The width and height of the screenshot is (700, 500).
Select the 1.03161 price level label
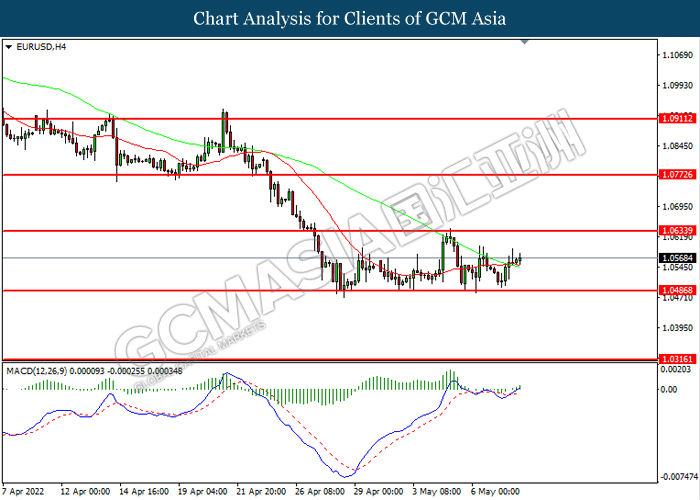(x=677, y=359)
